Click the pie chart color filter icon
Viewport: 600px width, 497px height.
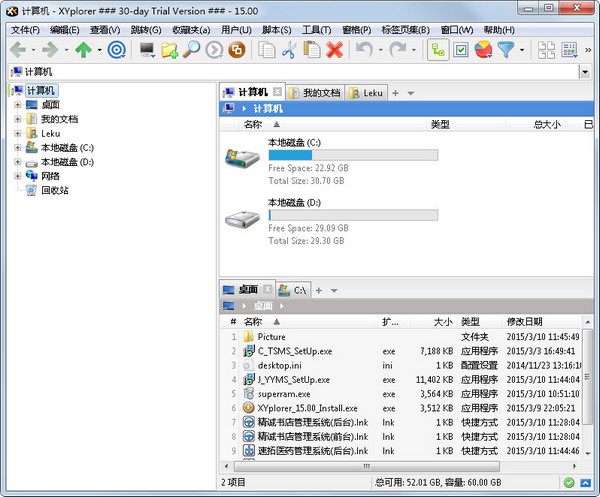click(x=483, y=50)
